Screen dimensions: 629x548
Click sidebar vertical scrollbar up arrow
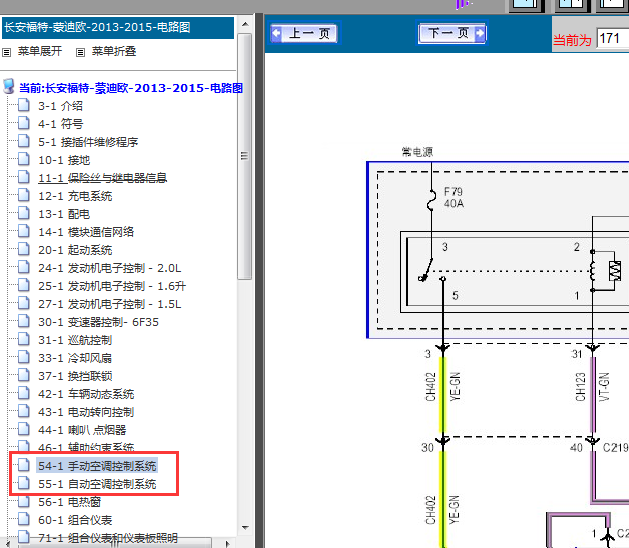click(x=245, y=24)
